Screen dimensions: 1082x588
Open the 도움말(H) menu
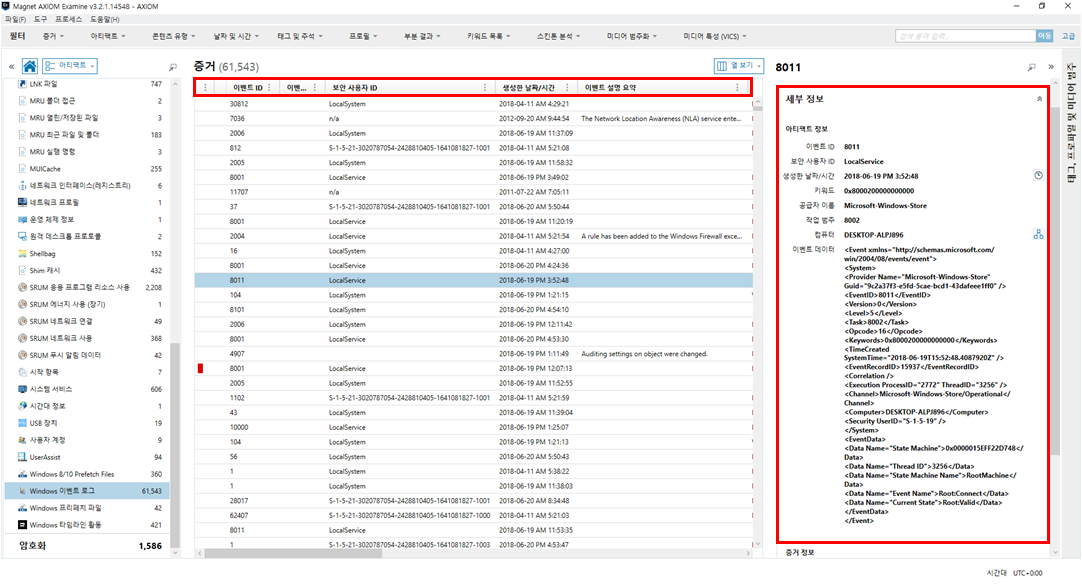click(x=105, y=19)
